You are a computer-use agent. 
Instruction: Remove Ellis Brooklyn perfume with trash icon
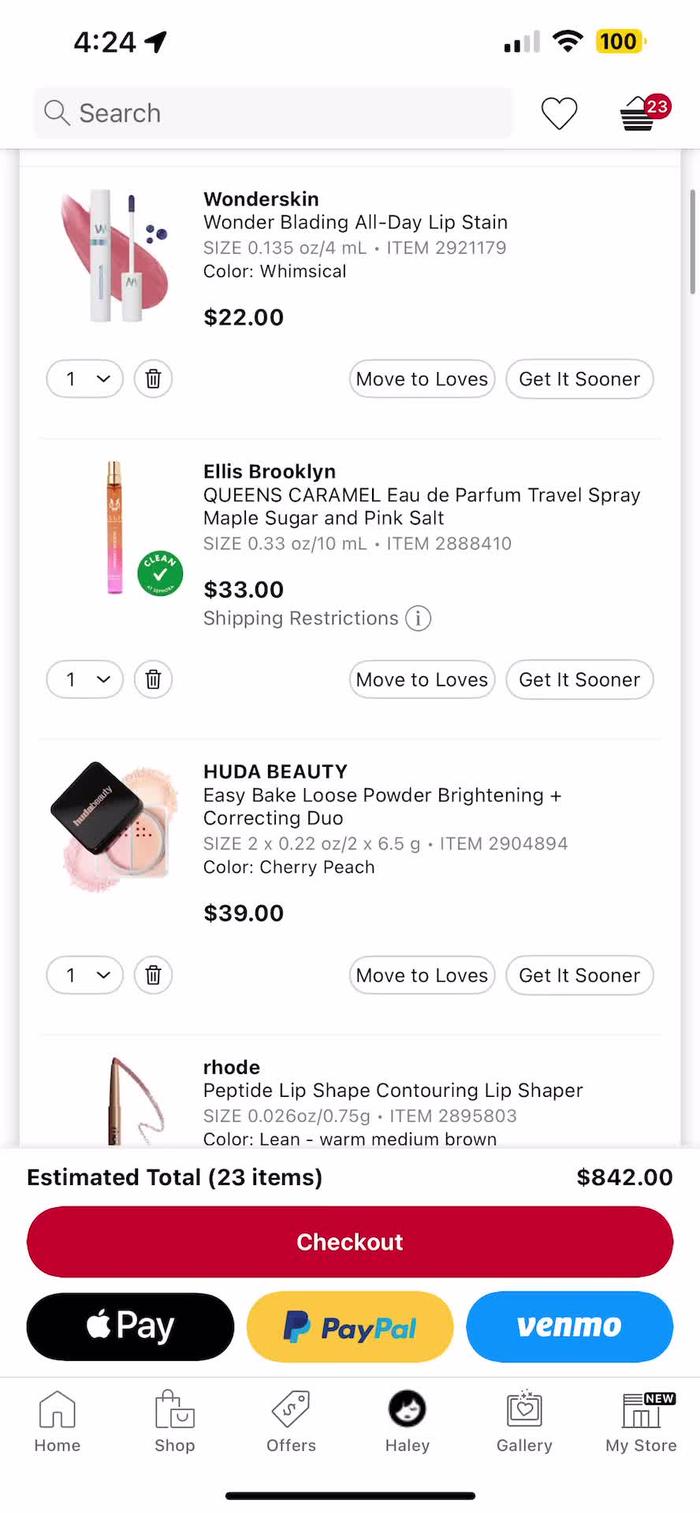tap(153, 679)
